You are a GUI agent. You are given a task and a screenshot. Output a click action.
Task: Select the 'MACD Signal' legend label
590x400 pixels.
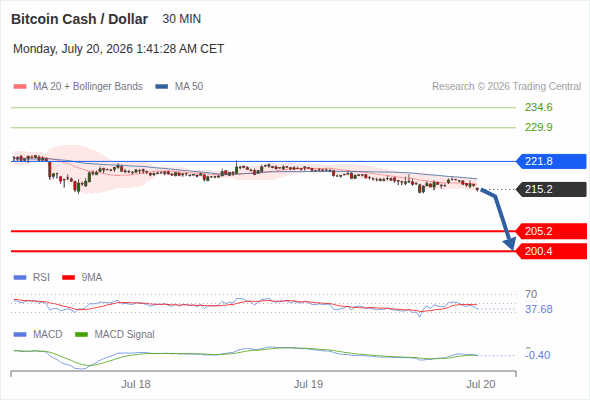(x=125, y=335)
